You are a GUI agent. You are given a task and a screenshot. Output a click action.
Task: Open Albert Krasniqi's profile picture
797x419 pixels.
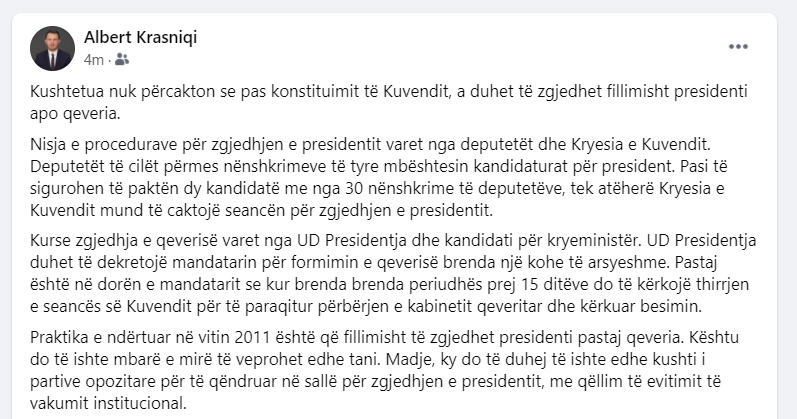(x=52, y=48)
